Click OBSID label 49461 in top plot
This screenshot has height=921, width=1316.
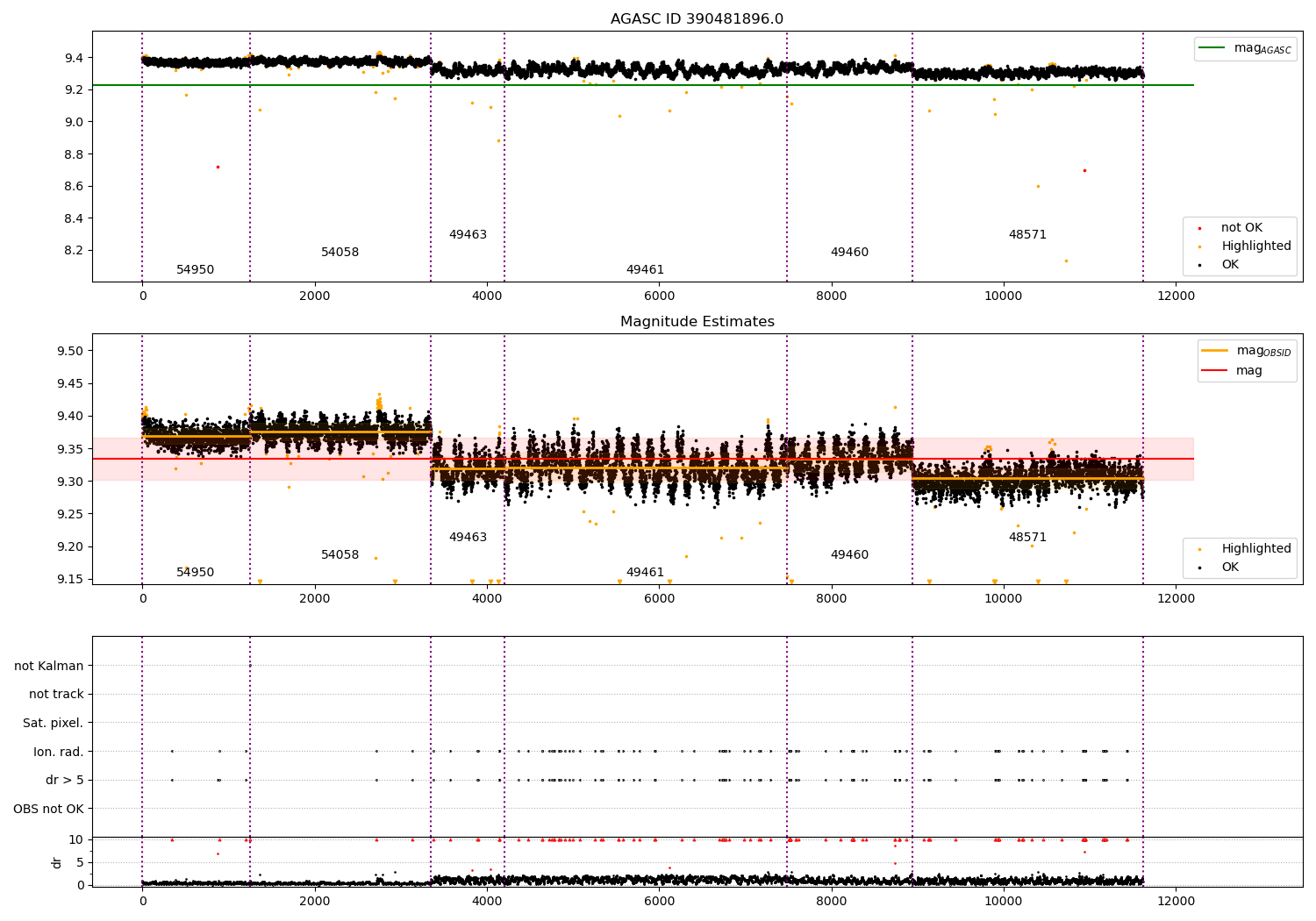pos(645,270)
